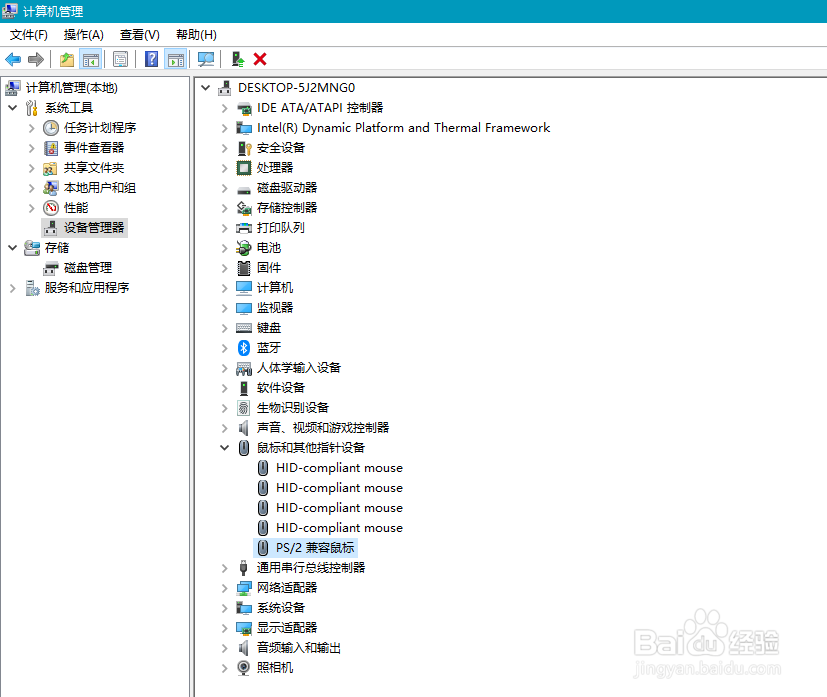Select the 计算机 category
Image resolution: width=827 pixels, height=697 pixels.
pos(275,288)
